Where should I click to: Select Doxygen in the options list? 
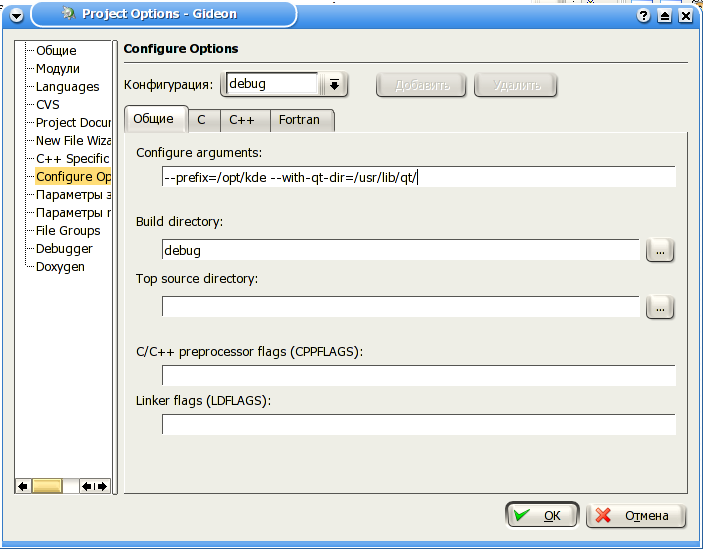pyautogui.click(x=60, y=267)
